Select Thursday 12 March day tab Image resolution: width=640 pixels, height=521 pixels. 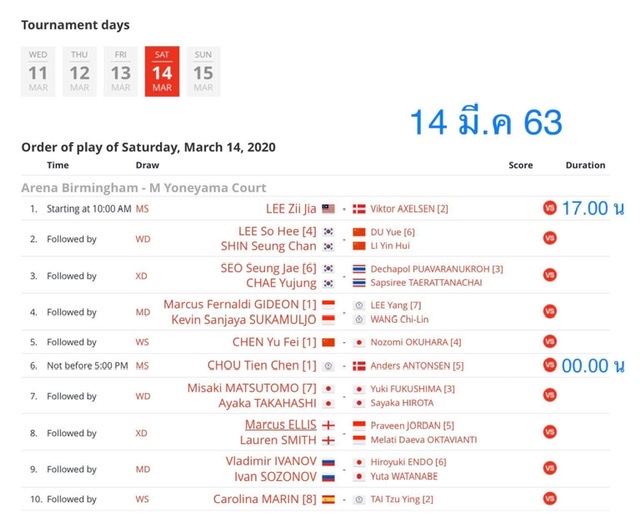pyautogui.click(x=80, y=71)
